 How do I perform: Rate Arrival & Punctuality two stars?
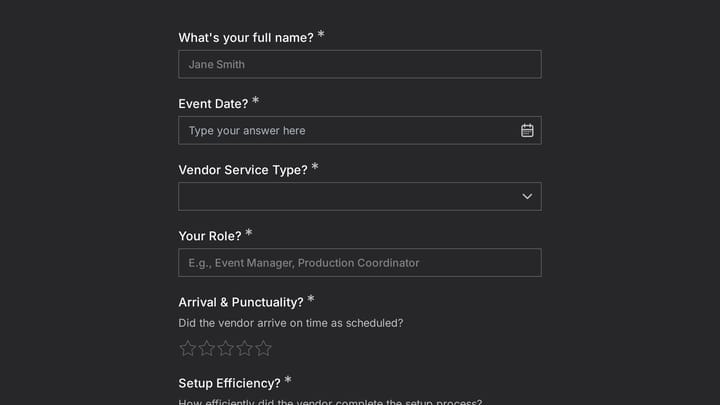207,348
